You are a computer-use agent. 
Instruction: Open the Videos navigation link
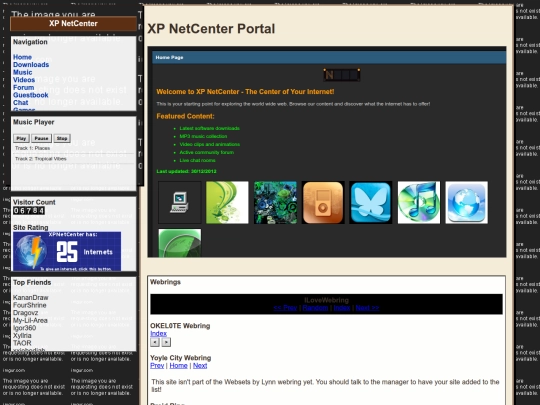click(x=24, y=80)
